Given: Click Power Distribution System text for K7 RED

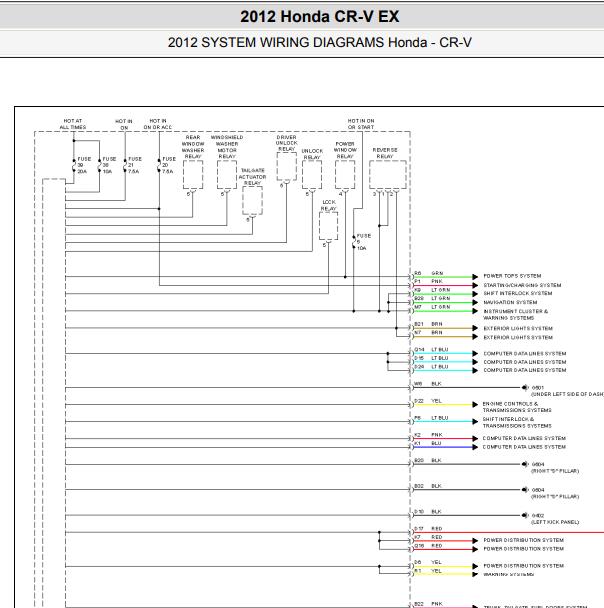Looking at the screenshot, I should (x=523, y=540).
